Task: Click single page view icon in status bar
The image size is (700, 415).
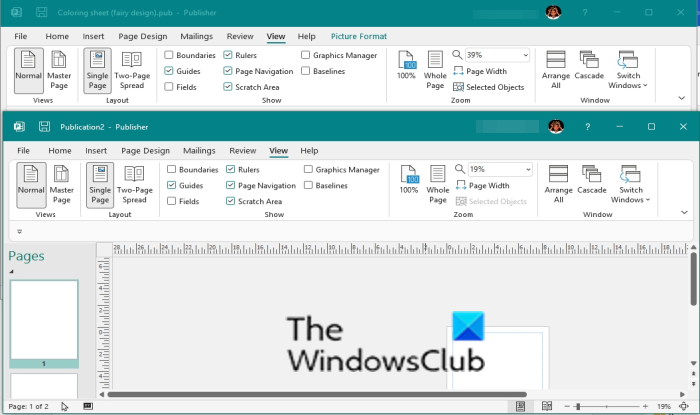Action: (x=520, y=406)
